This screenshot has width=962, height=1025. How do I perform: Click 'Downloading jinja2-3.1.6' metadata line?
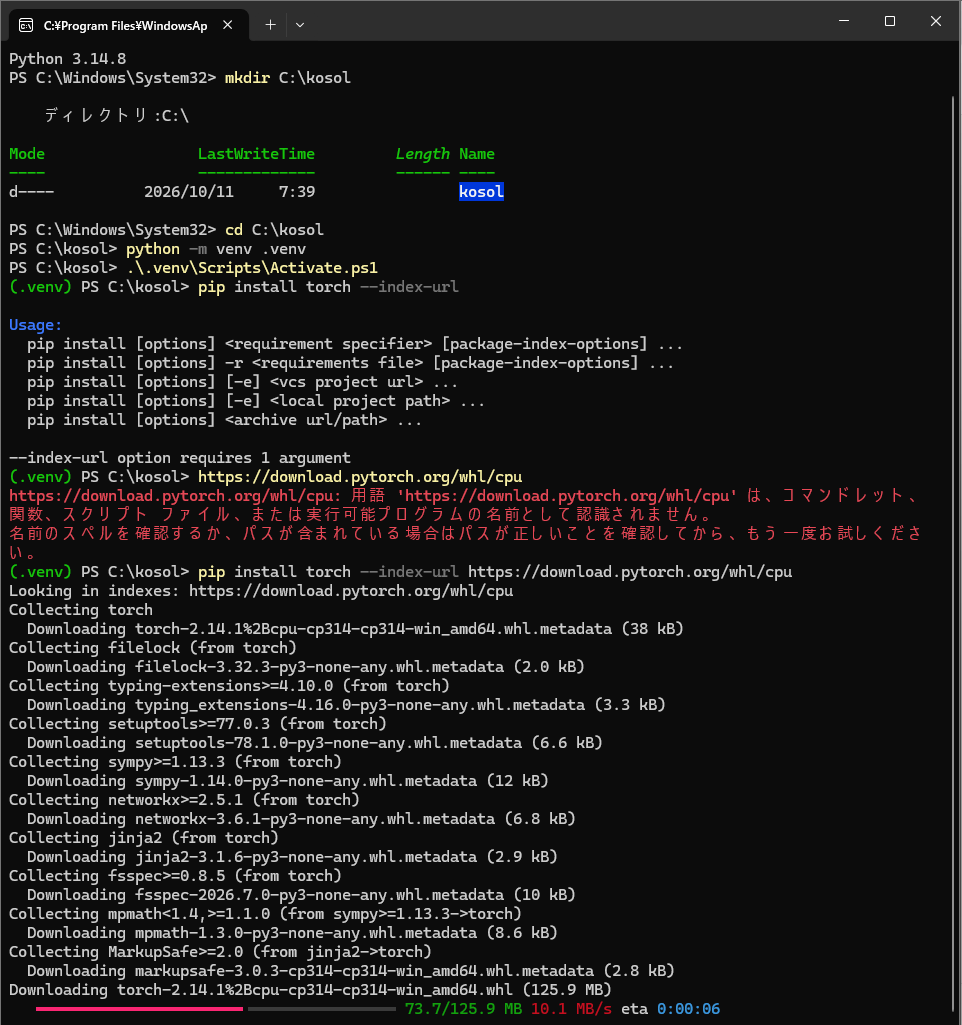pos(292,856)
